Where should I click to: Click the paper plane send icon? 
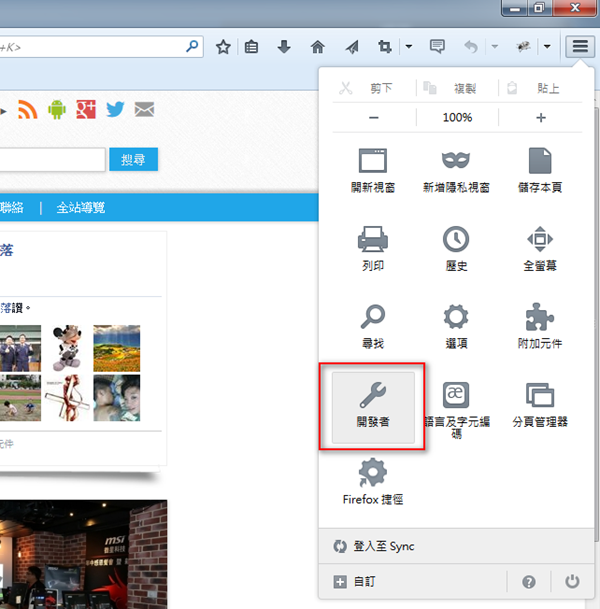352,47
